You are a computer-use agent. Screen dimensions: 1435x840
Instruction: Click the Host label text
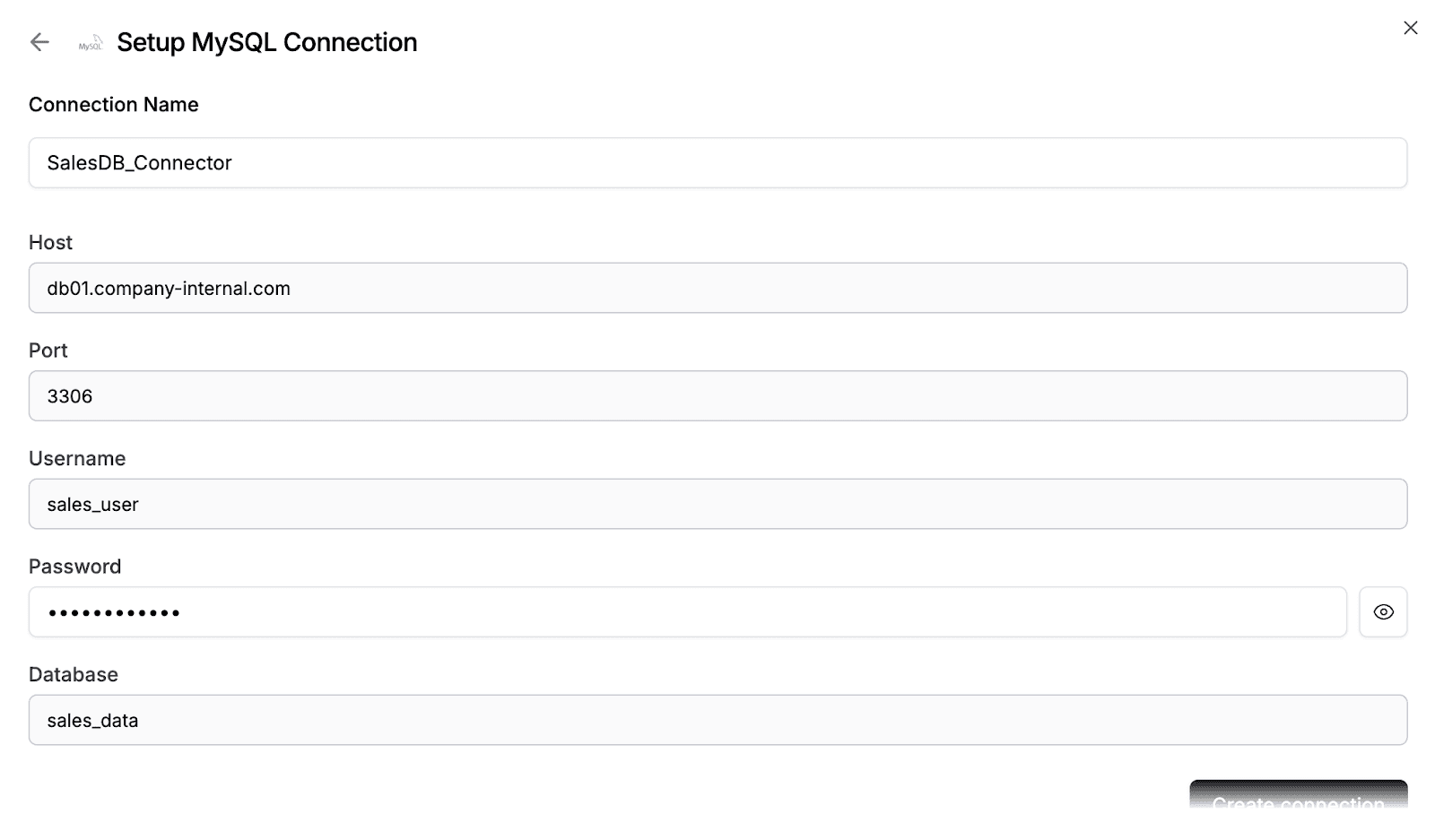point(50,243)
